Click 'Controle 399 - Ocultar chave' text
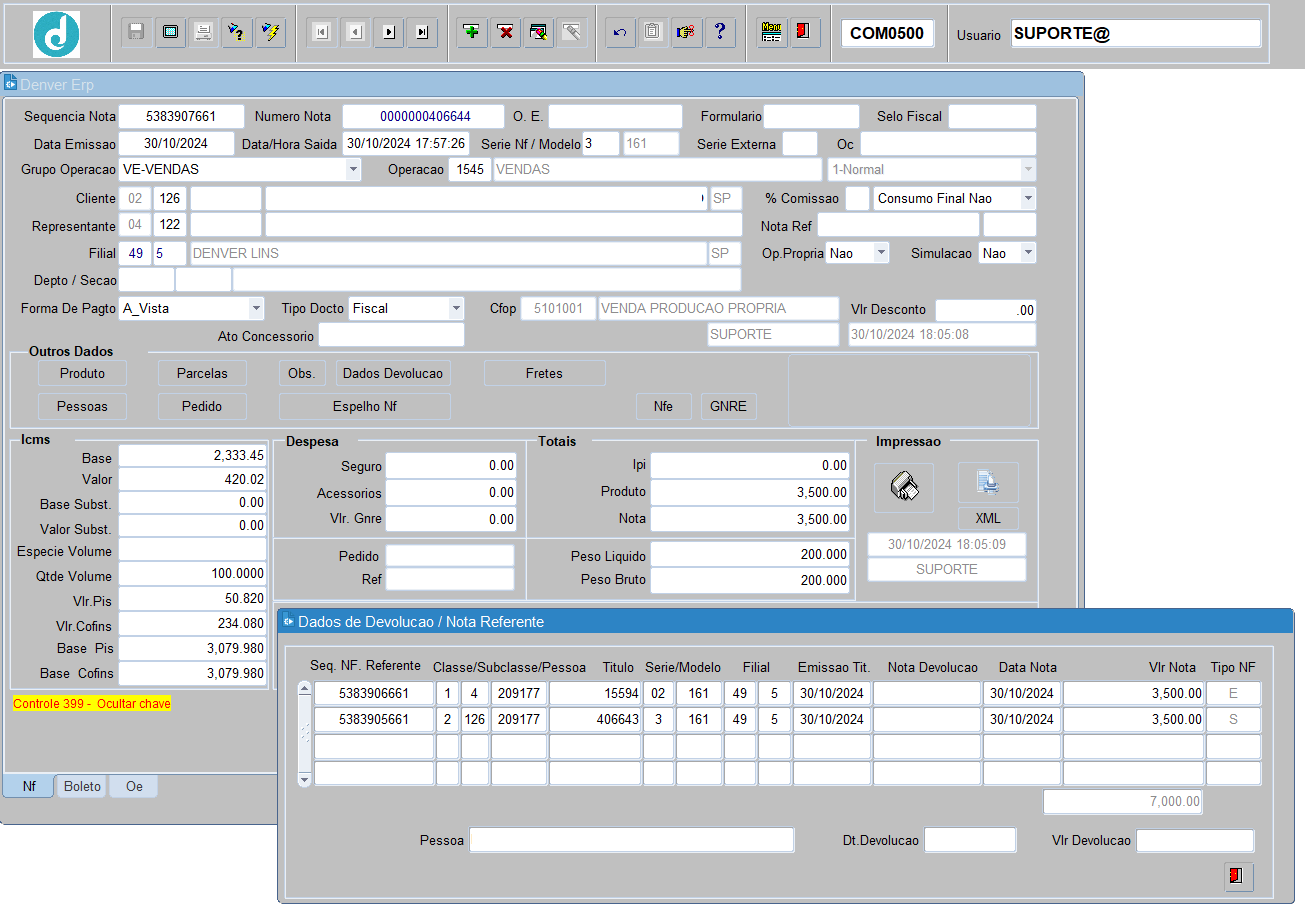 [92, 704]
